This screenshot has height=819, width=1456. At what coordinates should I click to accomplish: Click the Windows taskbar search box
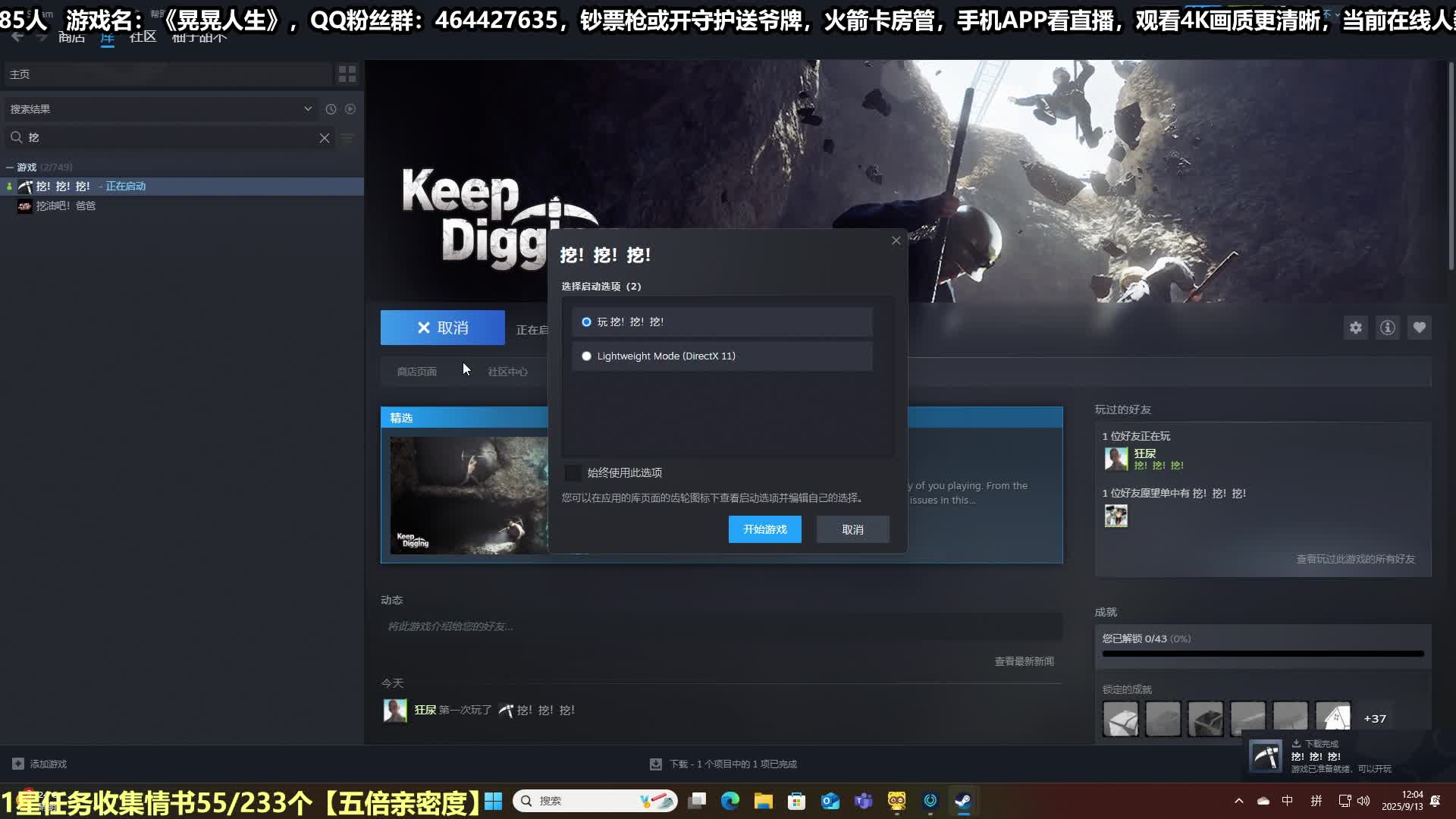(x=595, y=801)
